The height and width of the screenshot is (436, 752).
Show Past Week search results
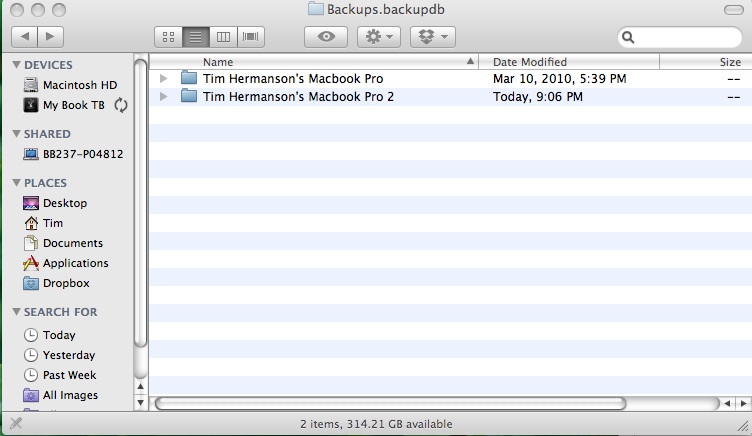(x=70, y=375)
